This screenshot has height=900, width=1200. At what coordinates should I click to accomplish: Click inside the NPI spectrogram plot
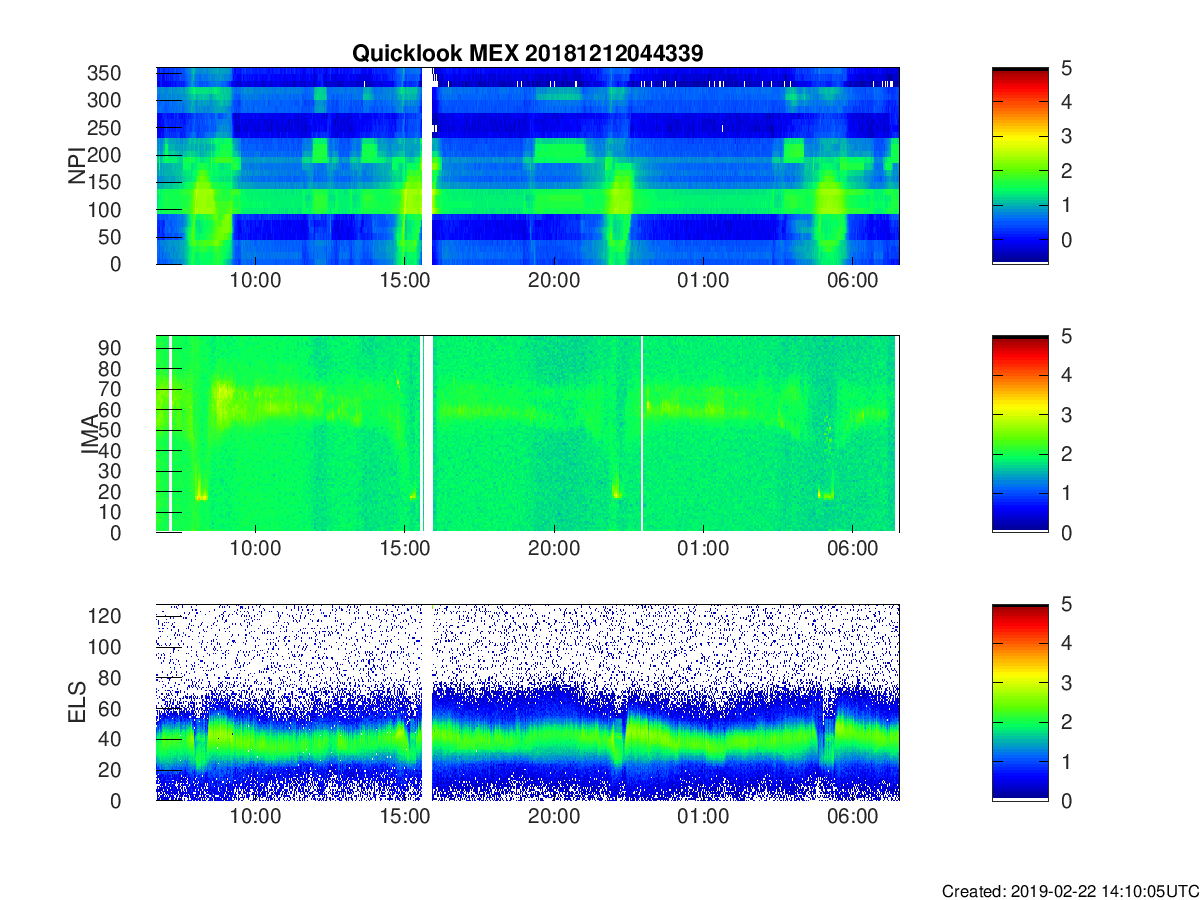(528, 166)
